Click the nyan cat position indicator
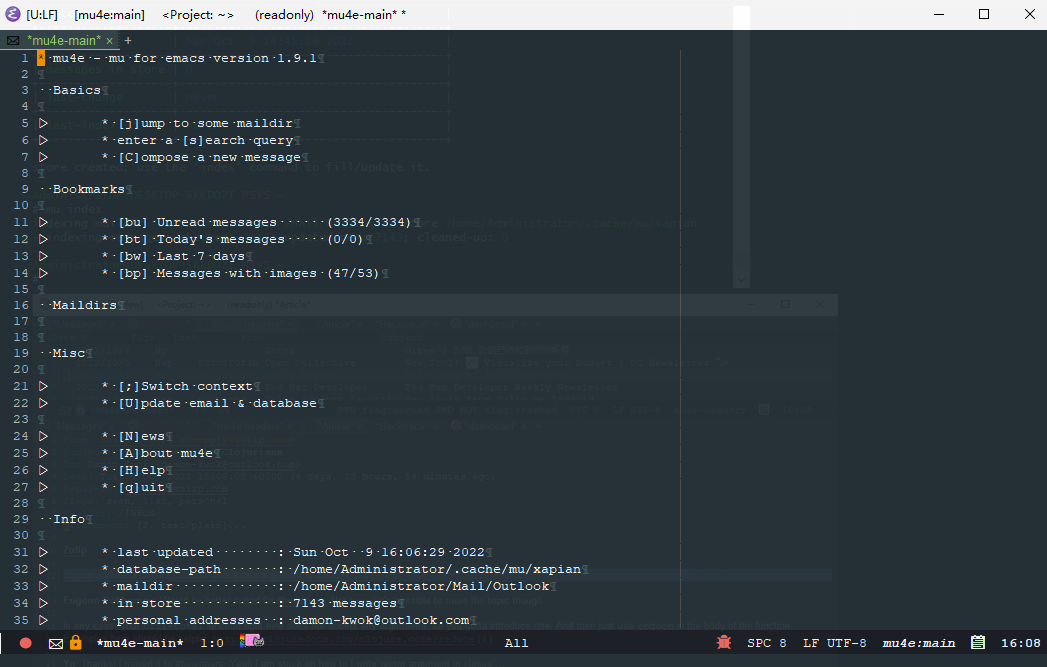 252,641
